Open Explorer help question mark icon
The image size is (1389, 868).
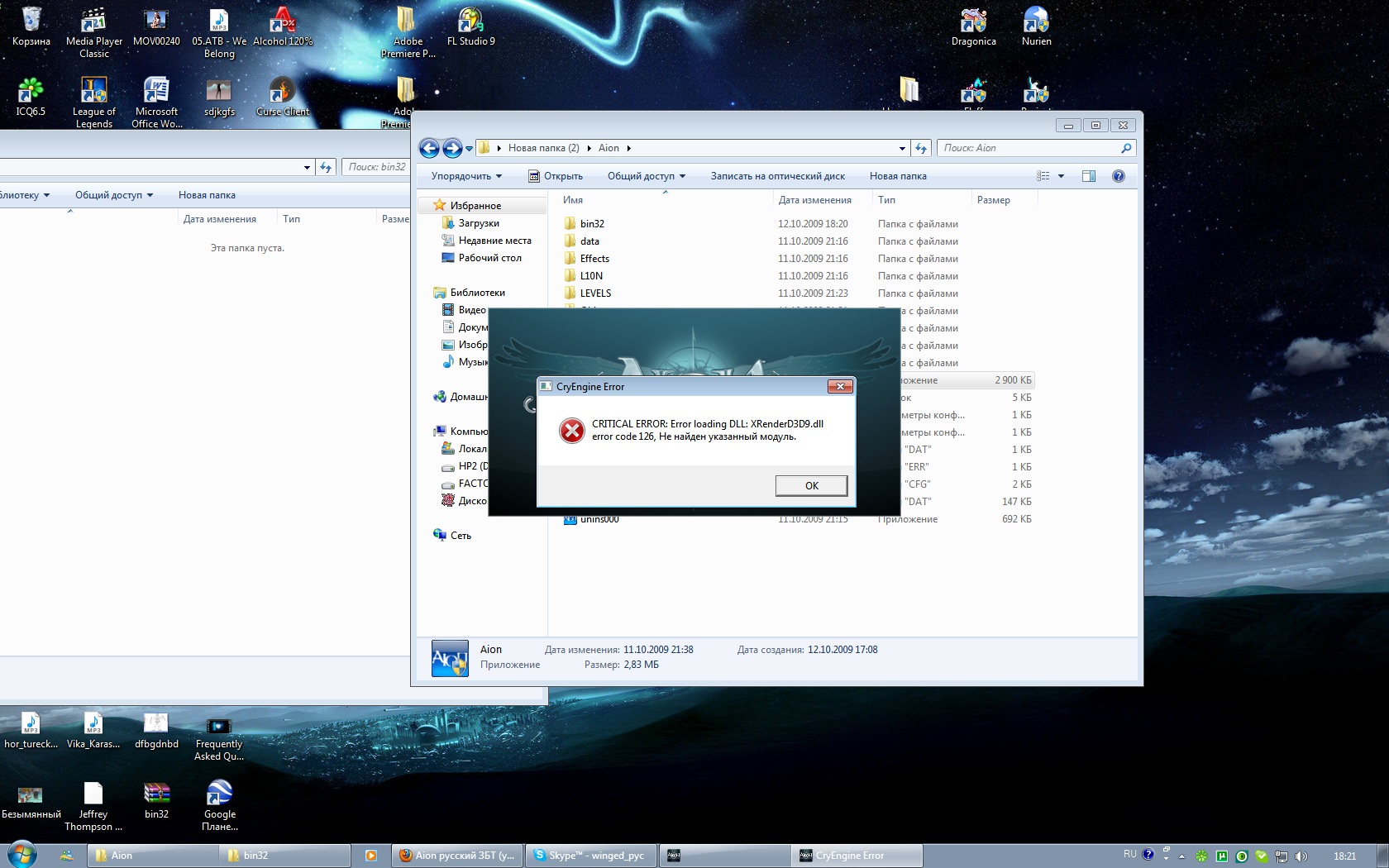click(x=1119, y=176)
